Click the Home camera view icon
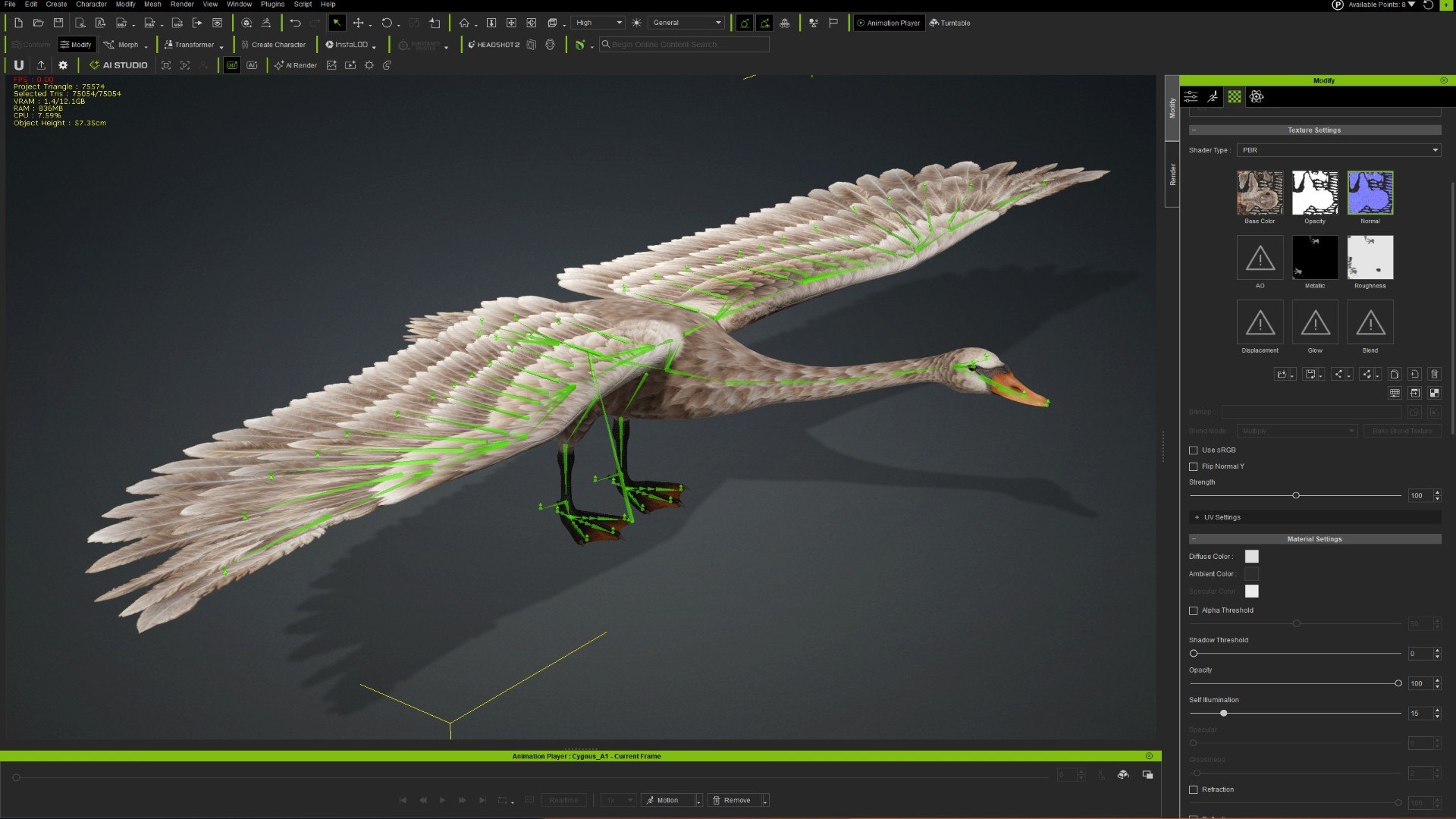Viewport: 1456px width, 819px height. [464, 23]
